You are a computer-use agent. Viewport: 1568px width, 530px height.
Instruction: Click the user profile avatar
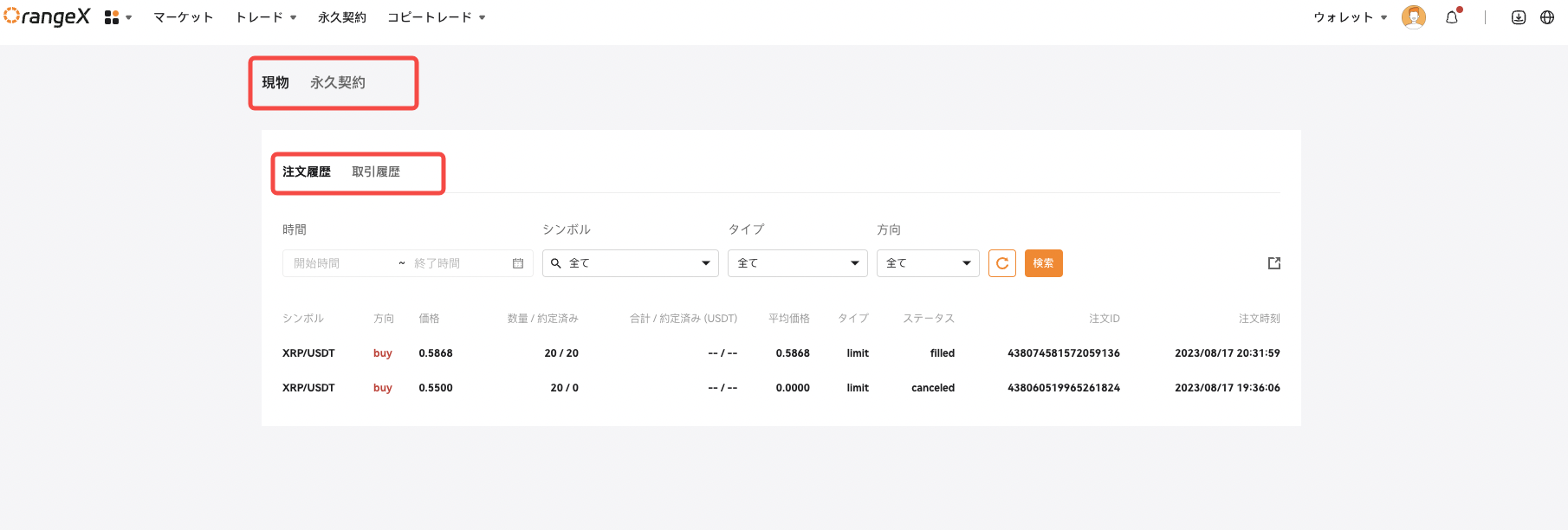tap(1413, 17)
